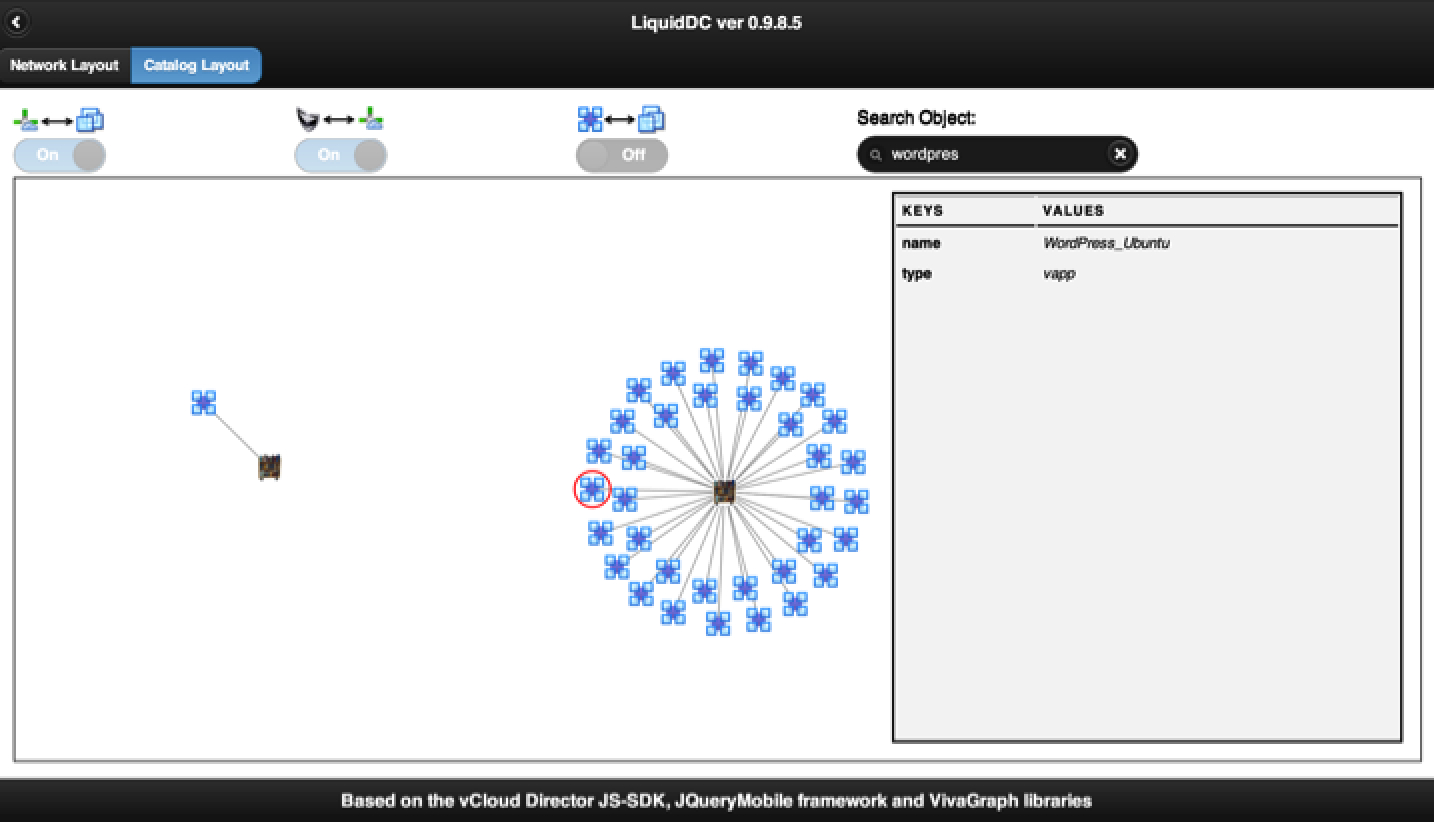1434x822 pixels.
Task: Click the 'WordPress_Ubuntu' value in the table
Action: tap(1106, 243)
